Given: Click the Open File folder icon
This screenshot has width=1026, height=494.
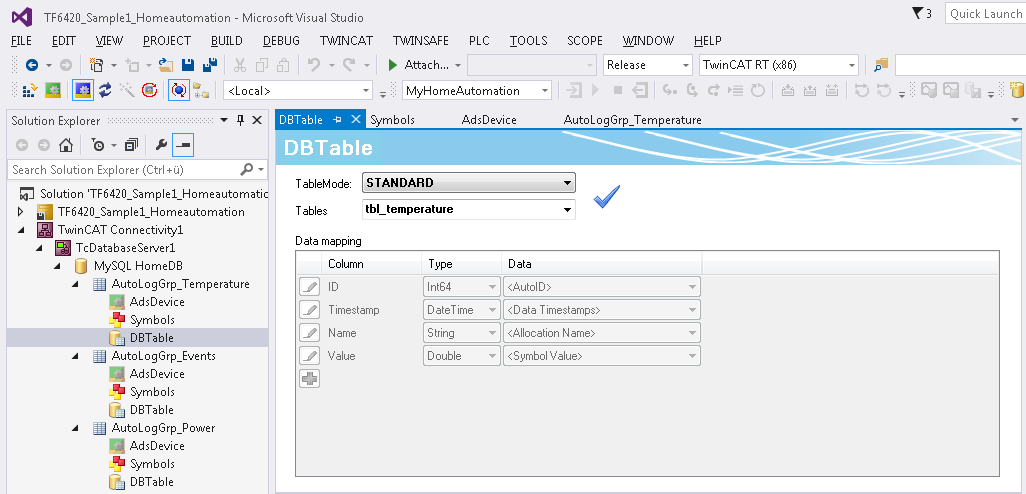Looking at the screenshot, I should pyautogui.click(x=166, y=65).
